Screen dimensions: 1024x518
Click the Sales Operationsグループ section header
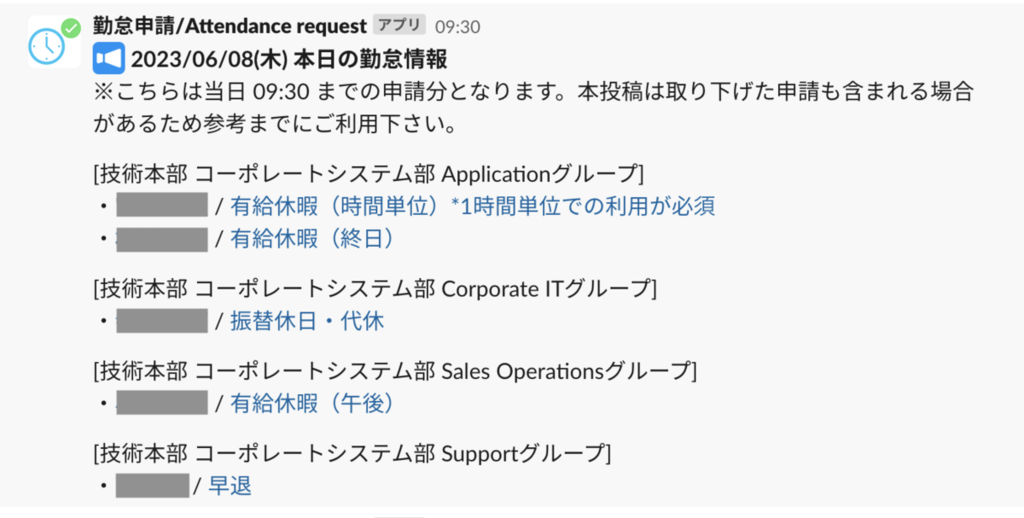coord(395,370)
